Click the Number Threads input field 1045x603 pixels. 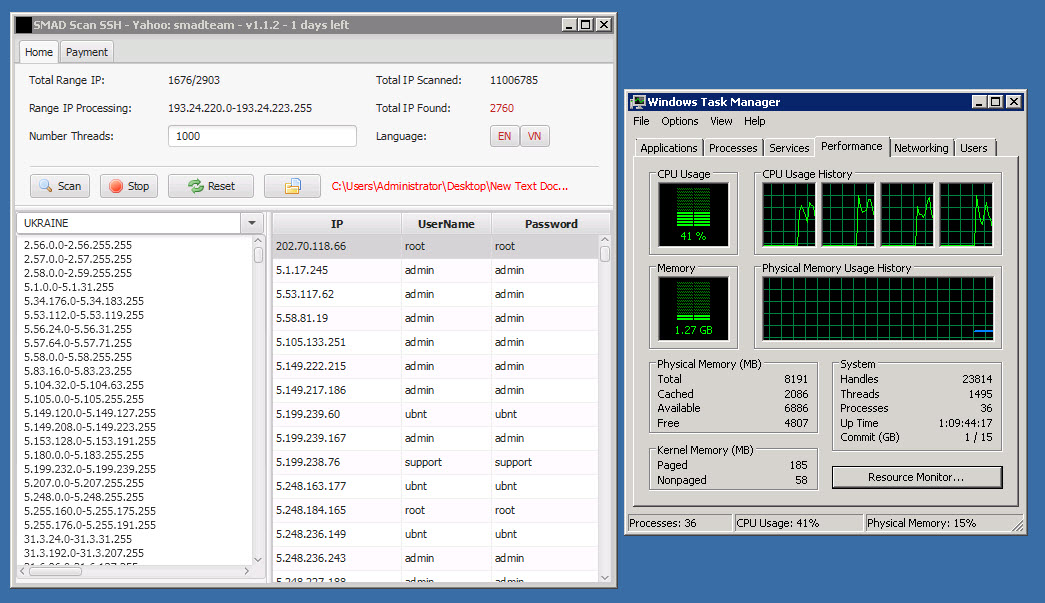pos(262,136)
